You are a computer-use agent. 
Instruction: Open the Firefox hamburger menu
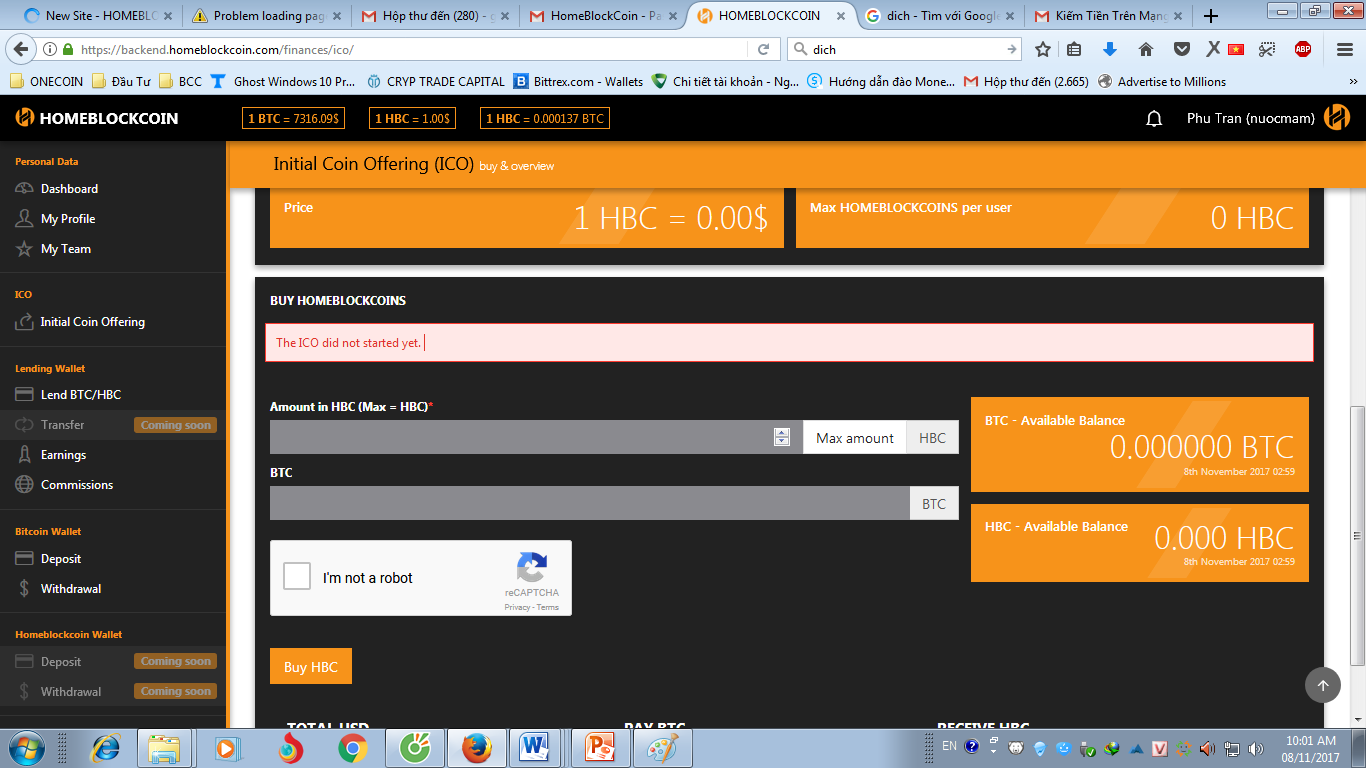click(x=1345, y=49)
